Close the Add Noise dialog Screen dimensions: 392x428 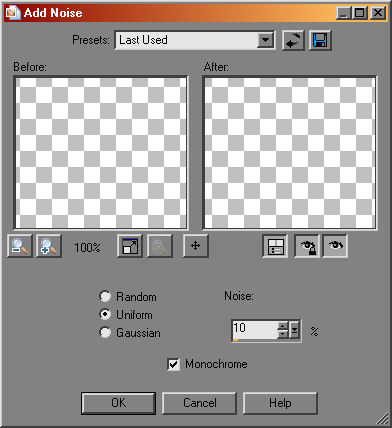pyautogui.click(x=378, y=13)
